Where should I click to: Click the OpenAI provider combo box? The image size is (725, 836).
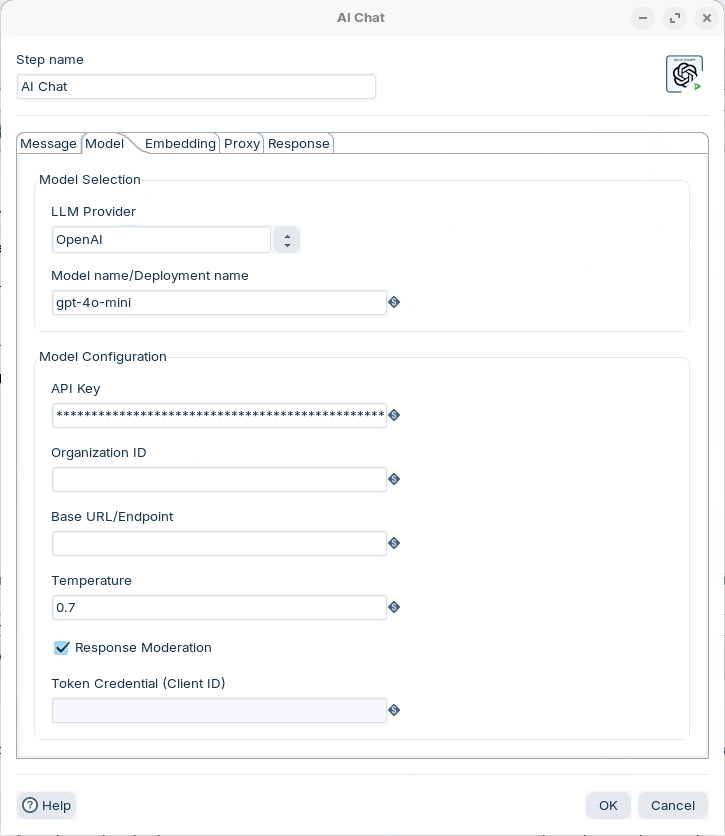pos(161,240)
